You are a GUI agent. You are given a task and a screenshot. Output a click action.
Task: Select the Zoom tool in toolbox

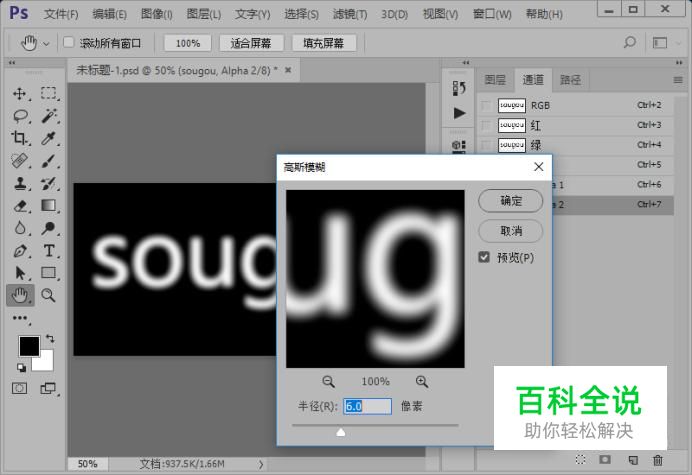point(48,295)
